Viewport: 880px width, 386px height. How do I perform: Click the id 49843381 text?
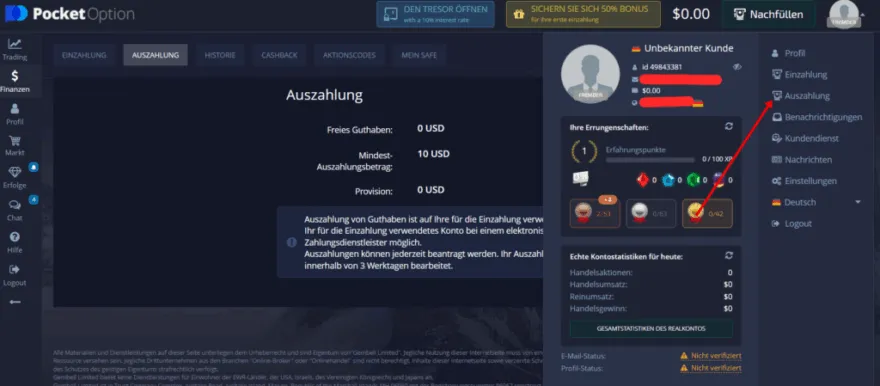[x=662, y=67]
